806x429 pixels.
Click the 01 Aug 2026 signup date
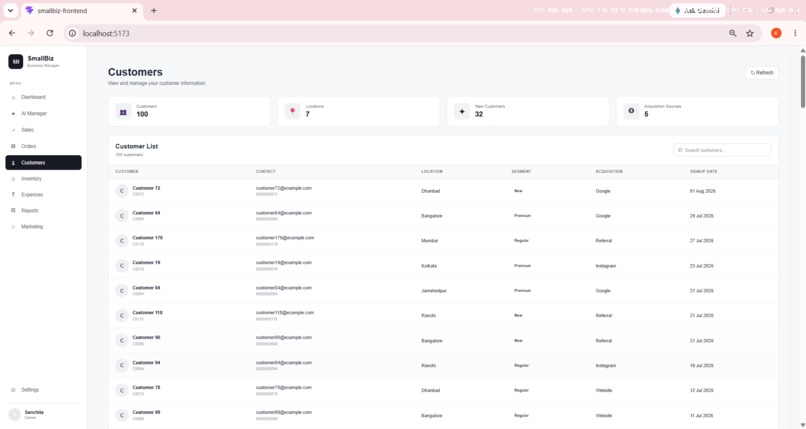click(702, 191)
